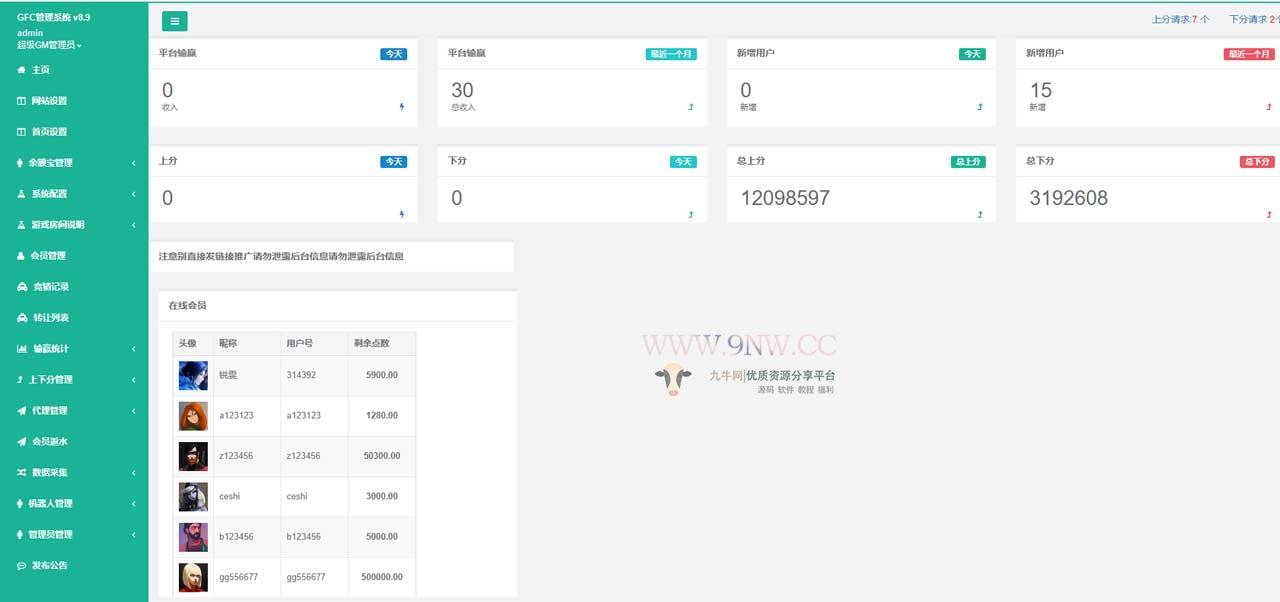Click the arrow icon in 新增用户 今天 card

point(980,107)
